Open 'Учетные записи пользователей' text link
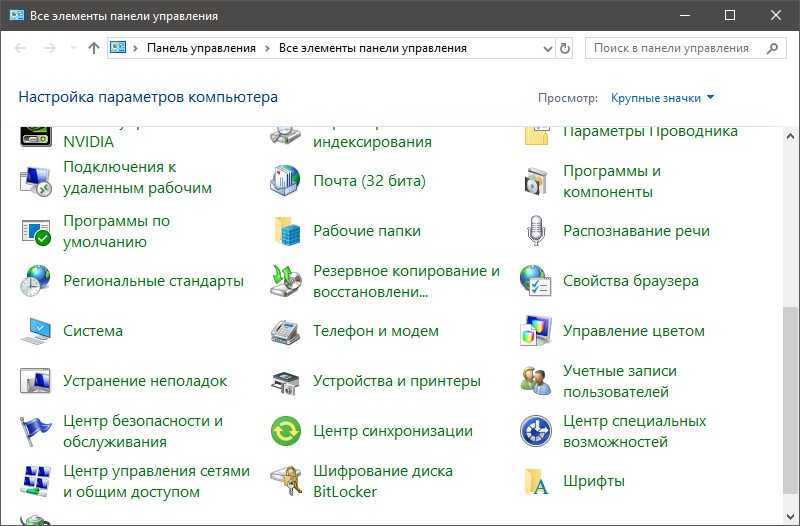This screenshot has height=526, width=800. click(x=619, y=381)
